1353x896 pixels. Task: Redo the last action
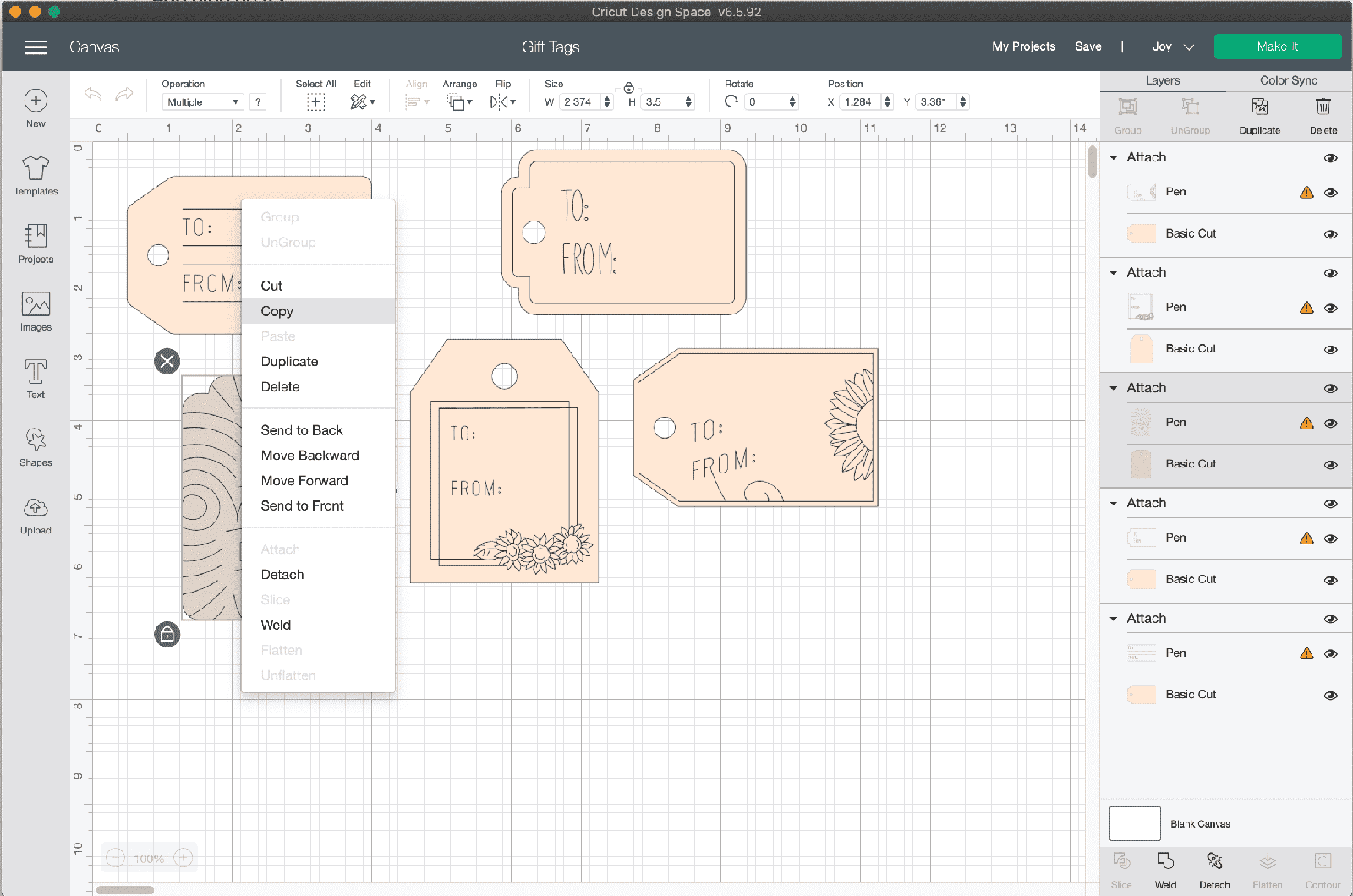pyautogui.click(x=124, y=94)
